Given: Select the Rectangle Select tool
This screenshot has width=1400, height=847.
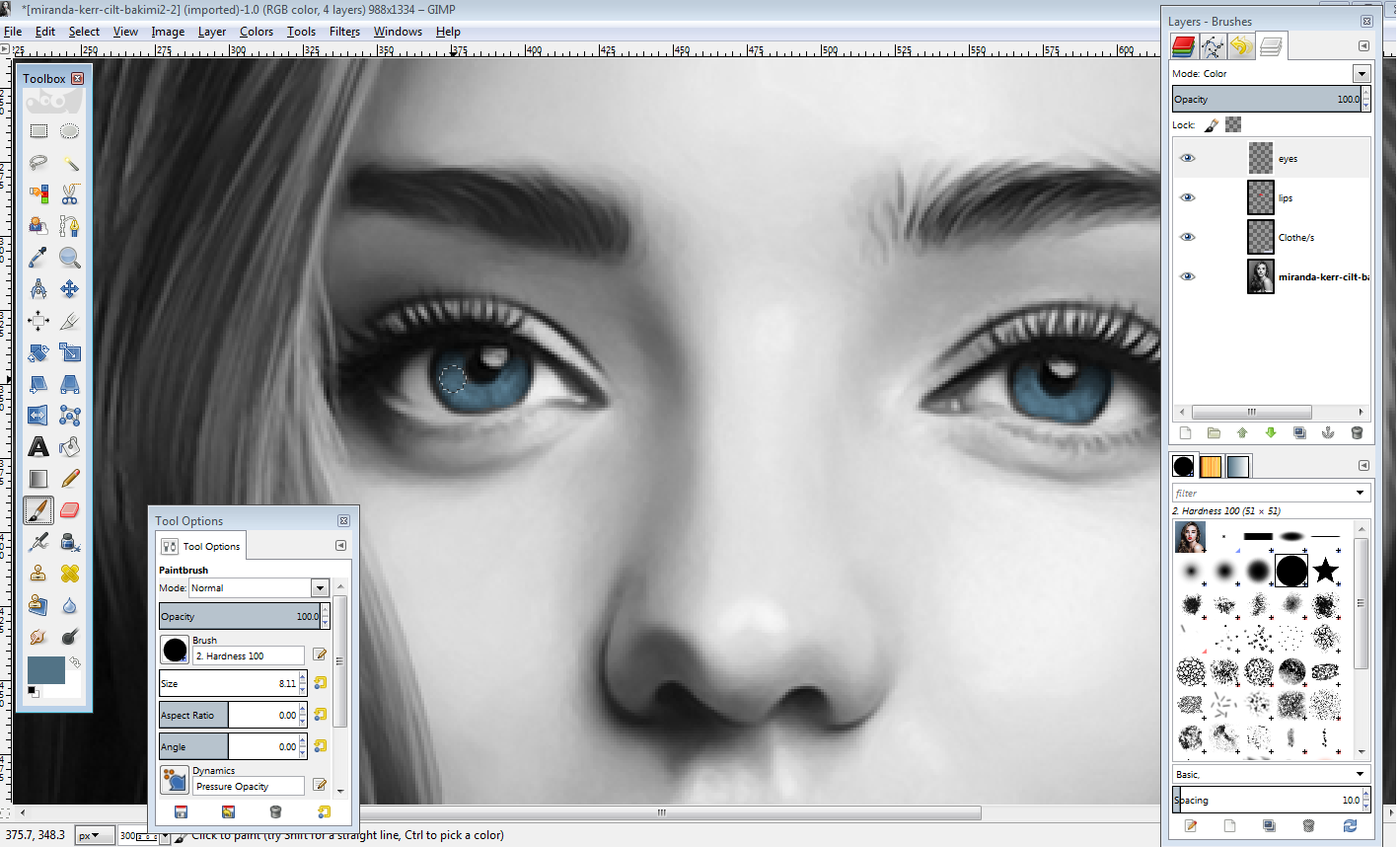Looking at the screenshot, I should tap(37, 130).
